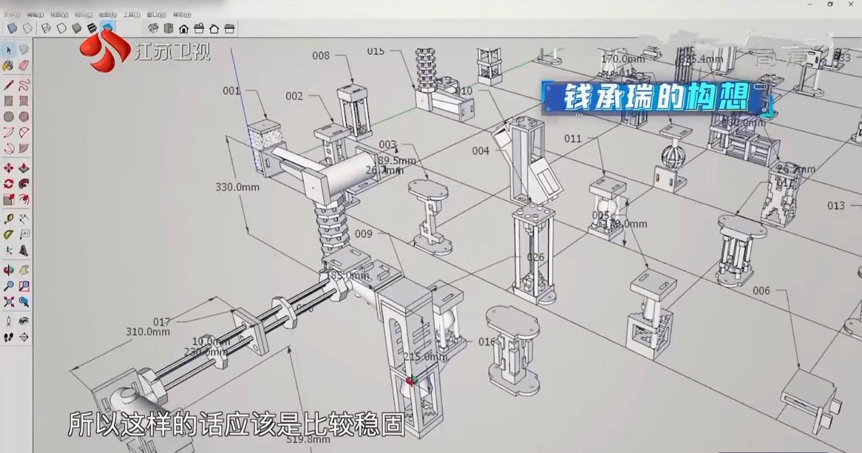Choose the Freehand drawing tool

[x=24, y=85]
